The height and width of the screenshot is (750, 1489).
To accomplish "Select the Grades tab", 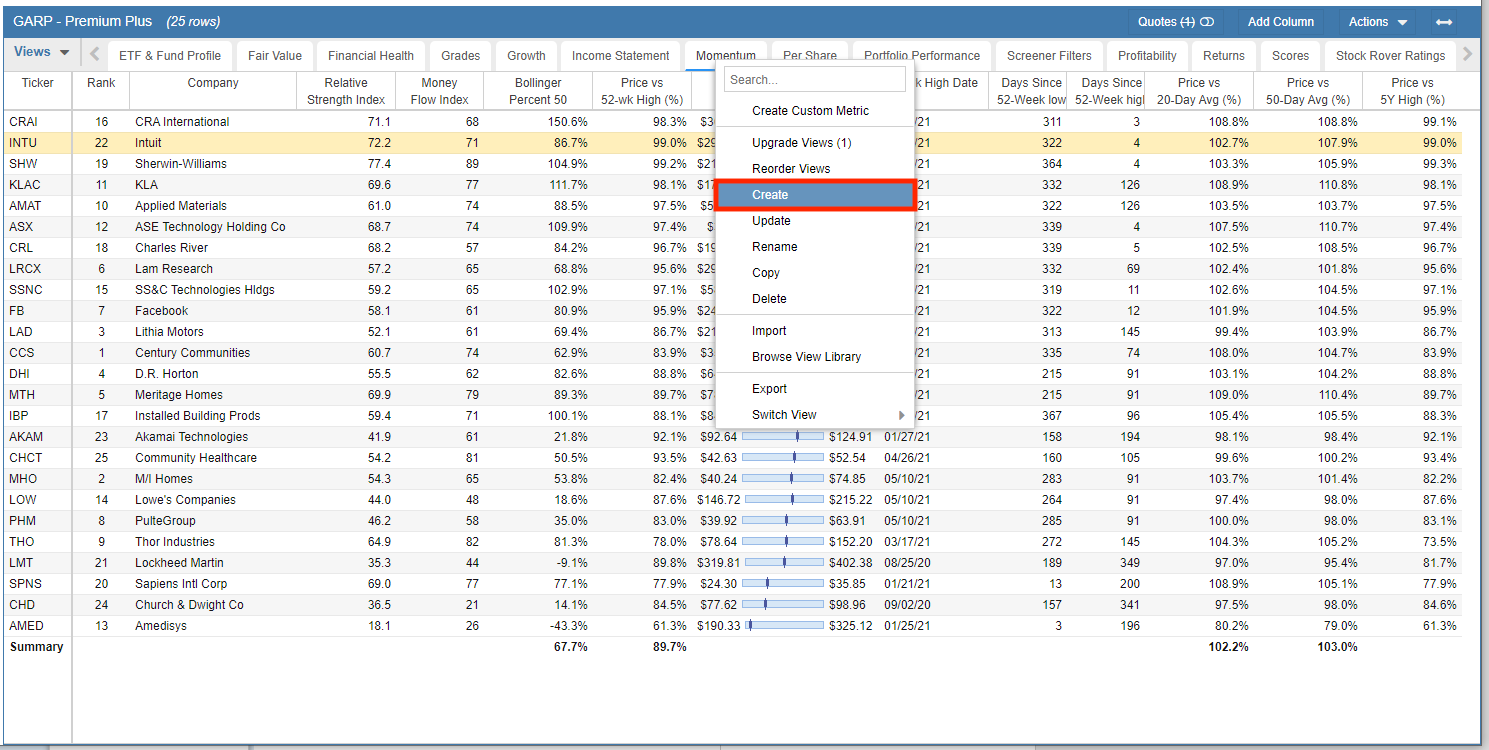I will click(x=461, y=56).
